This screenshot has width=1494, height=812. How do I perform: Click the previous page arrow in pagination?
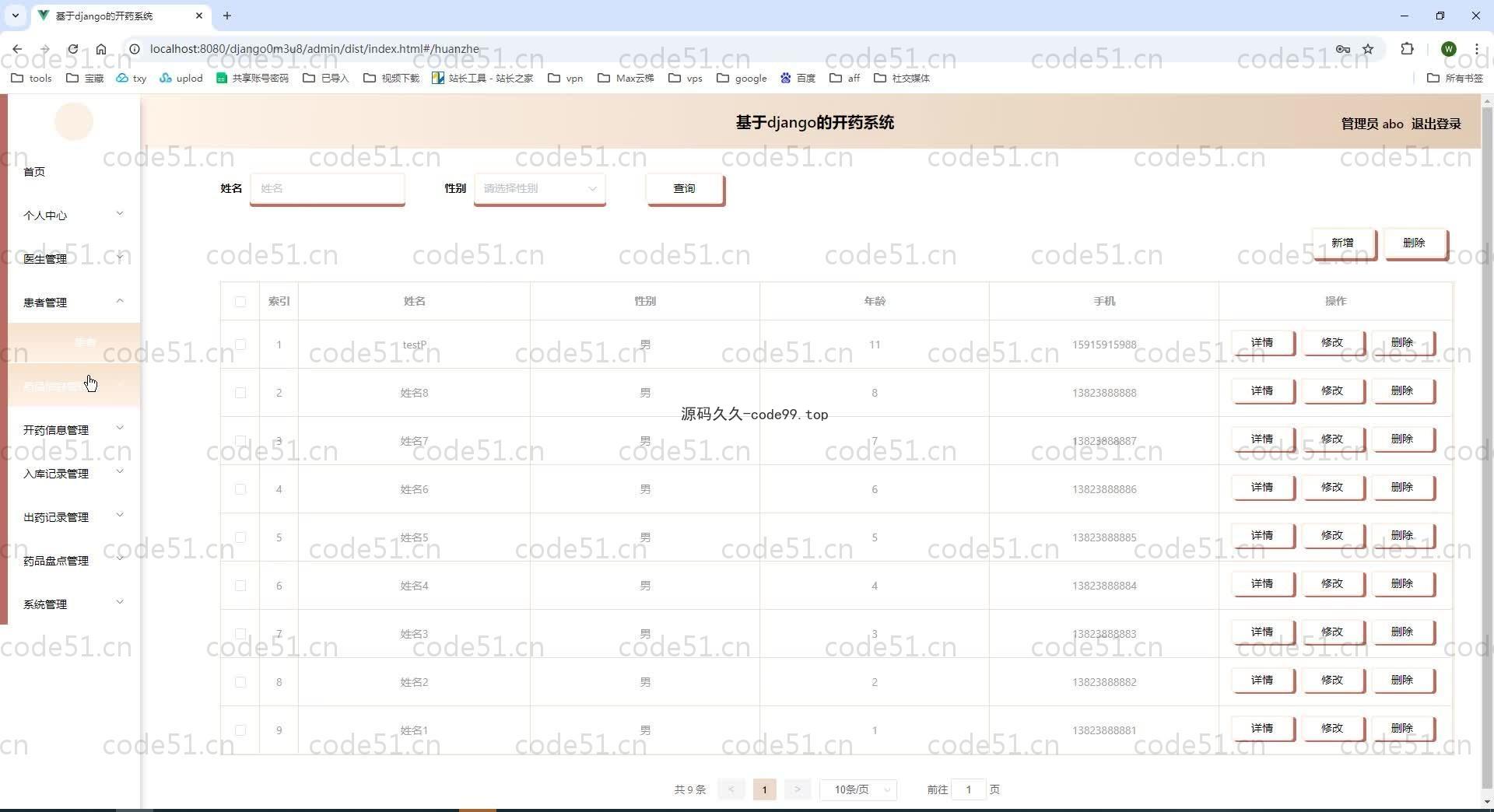731,789
